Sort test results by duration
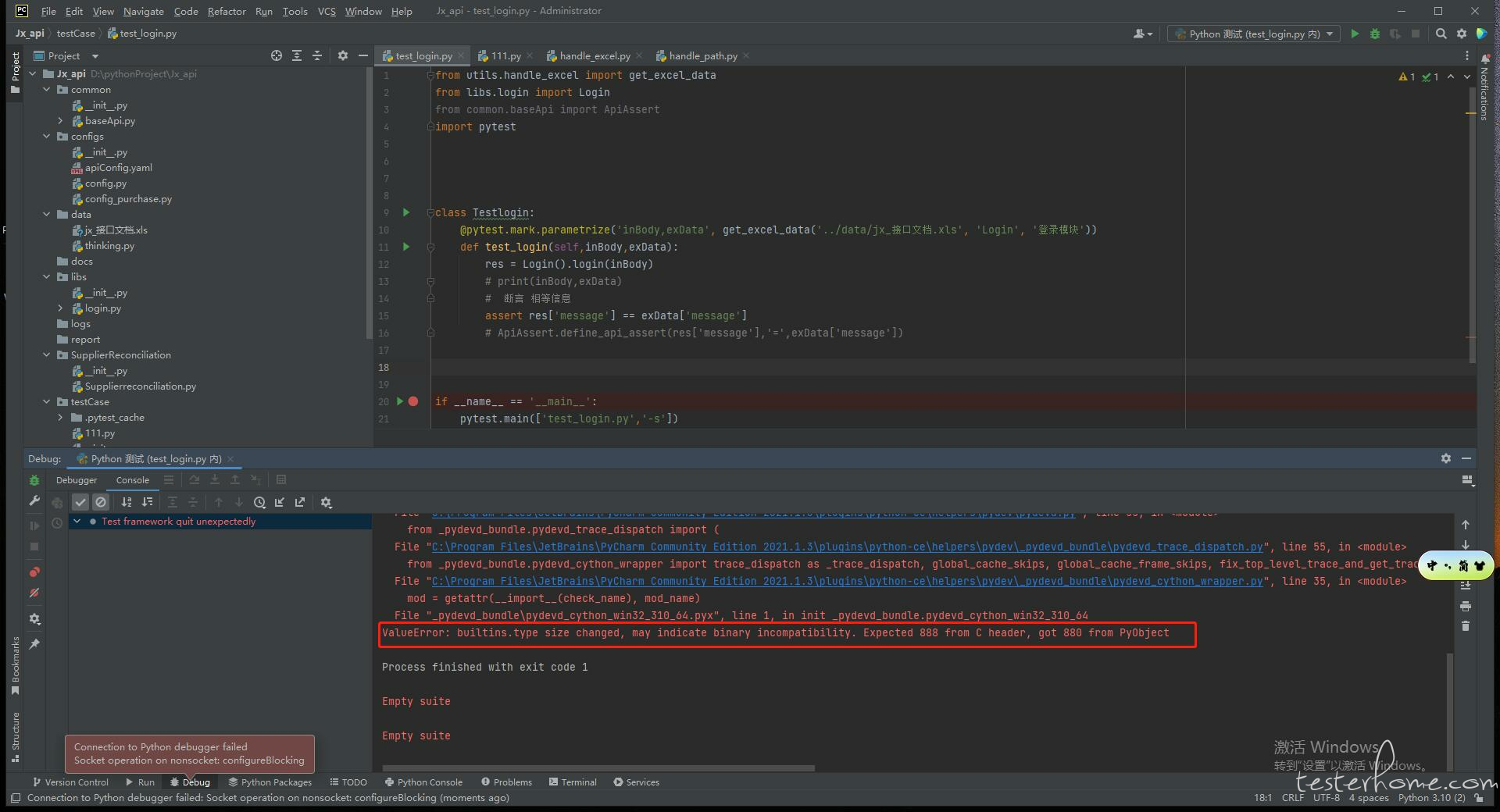Viewport: 1500px width, 812px height. (x=147, y=502)
